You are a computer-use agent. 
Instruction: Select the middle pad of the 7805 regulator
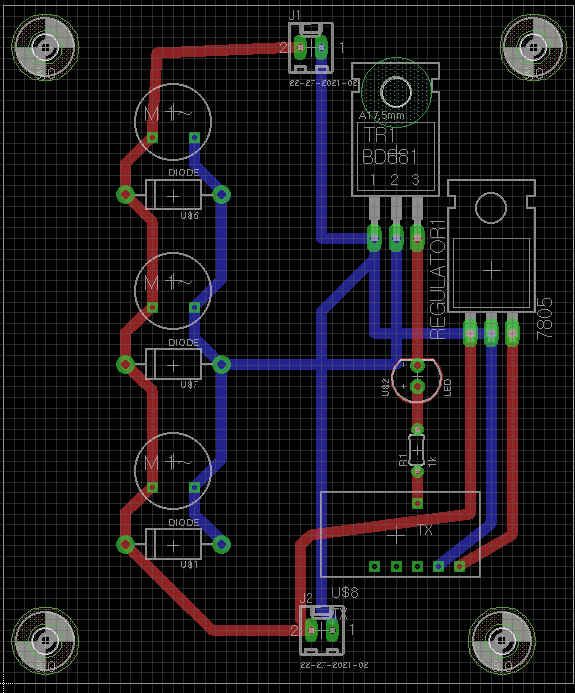[491, 333]
